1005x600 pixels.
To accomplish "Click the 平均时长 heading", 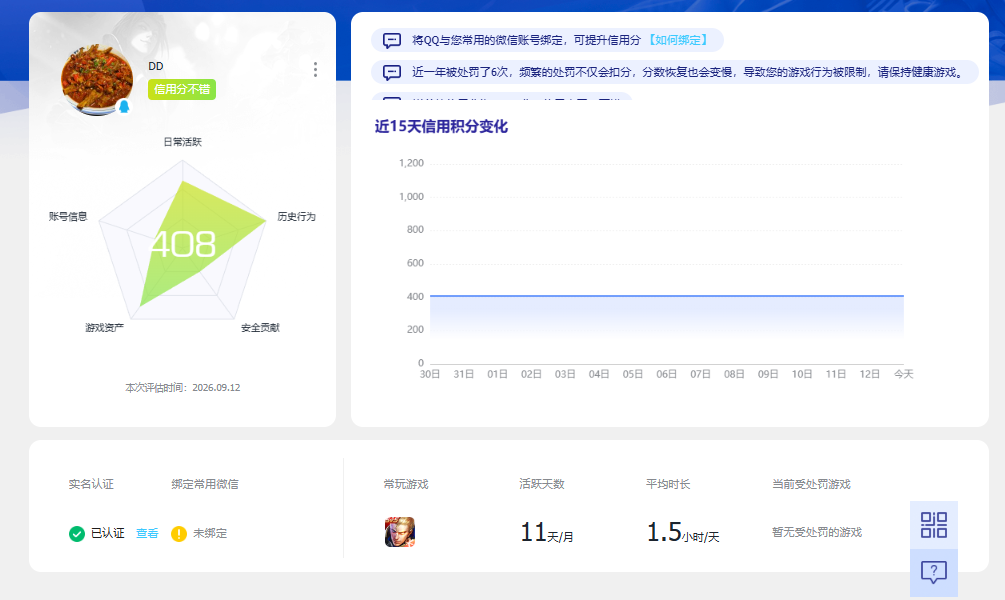I will click(668, 485).
